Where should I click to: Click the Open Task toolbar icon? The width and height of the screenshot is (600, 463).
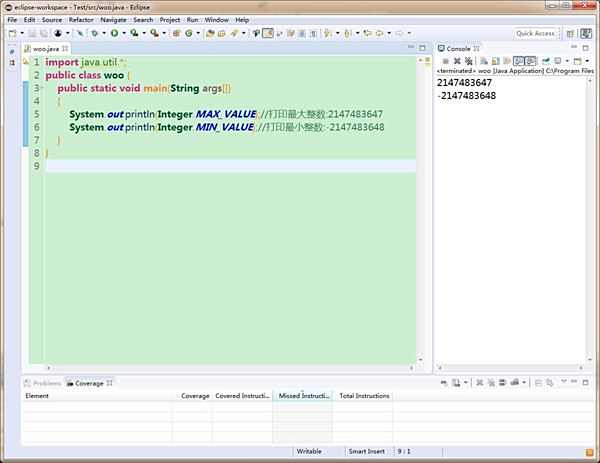click(222, 34)
